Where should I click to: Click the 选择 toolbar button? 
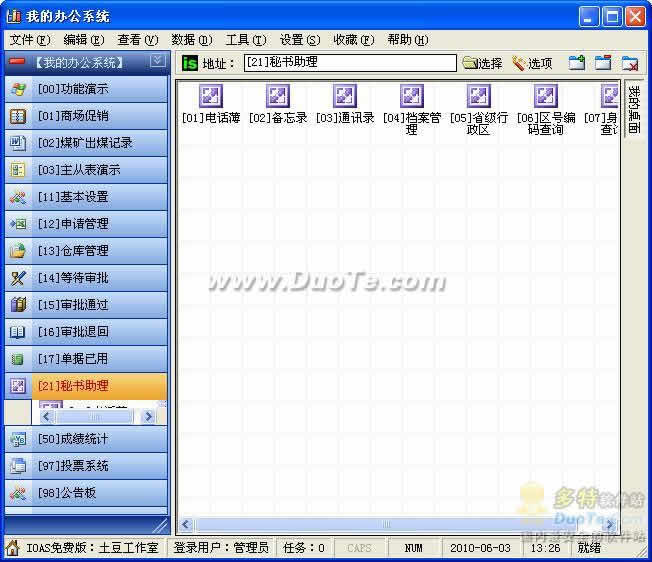[482, 63]
